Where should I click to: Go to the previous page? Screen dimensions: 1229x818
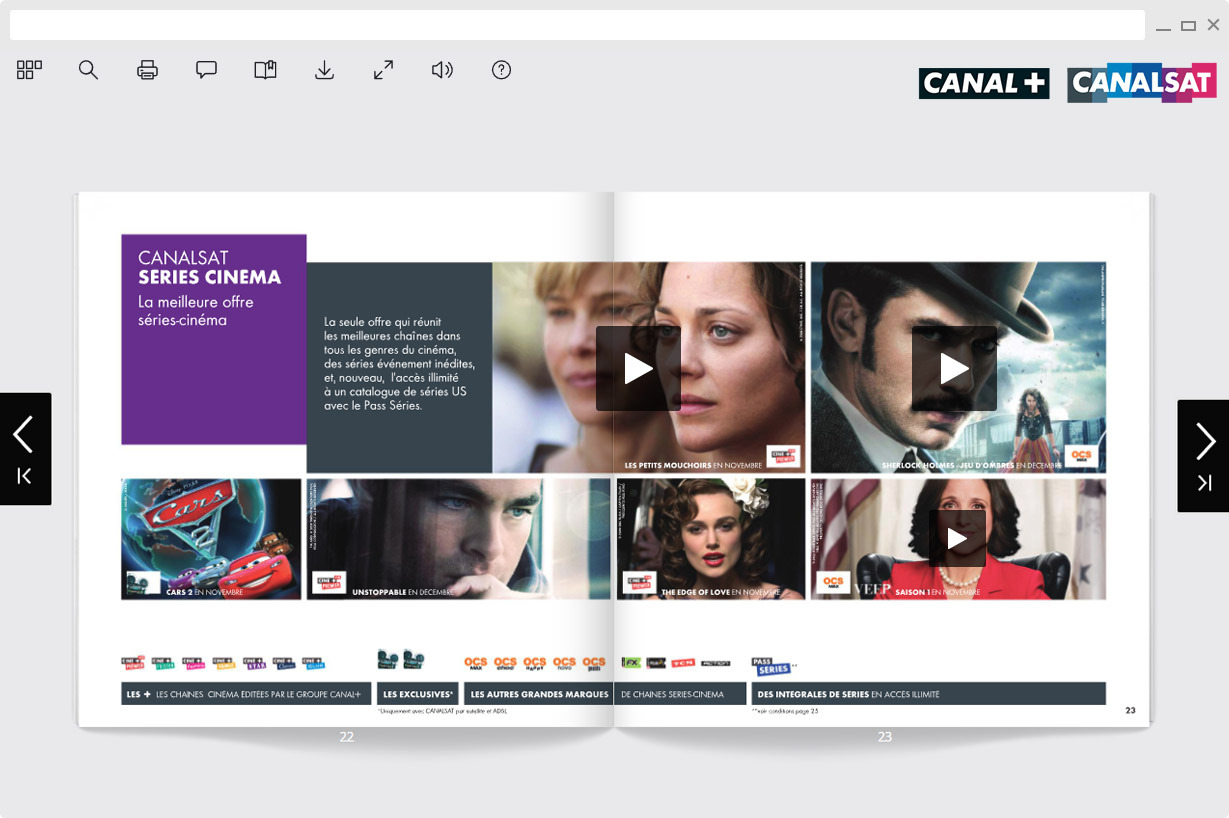click(25, 433)
